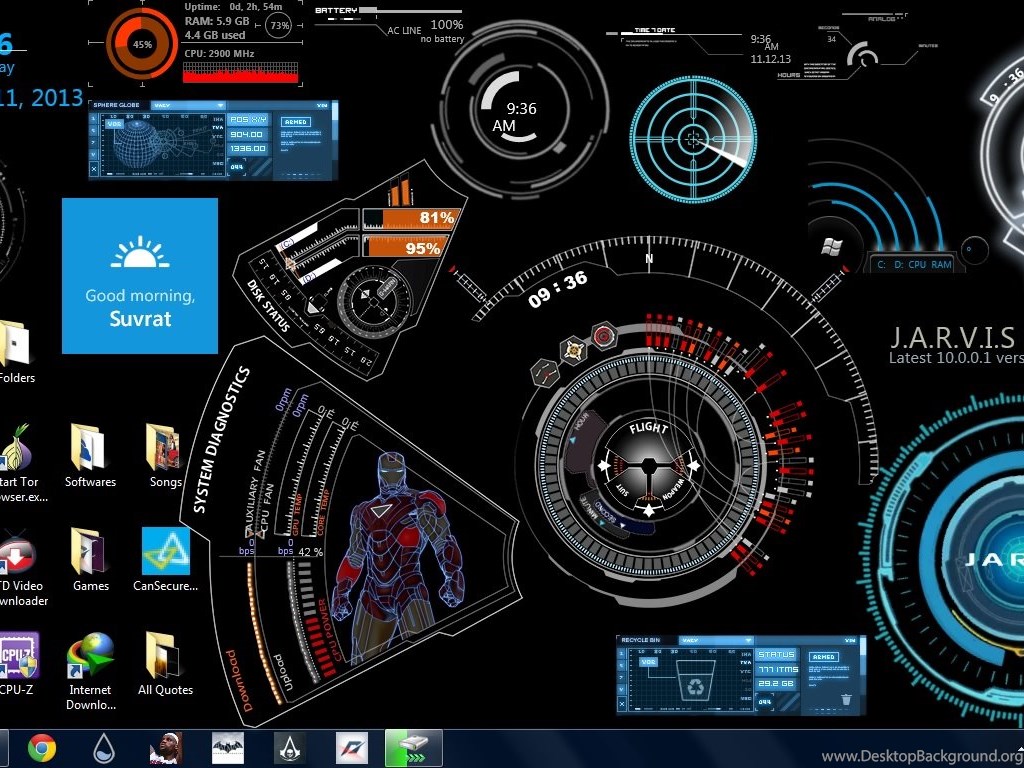This screenshot has height=768, width=1024.
Task: Click the recycle symbol bin graphic
Action: tap(694, 682)
